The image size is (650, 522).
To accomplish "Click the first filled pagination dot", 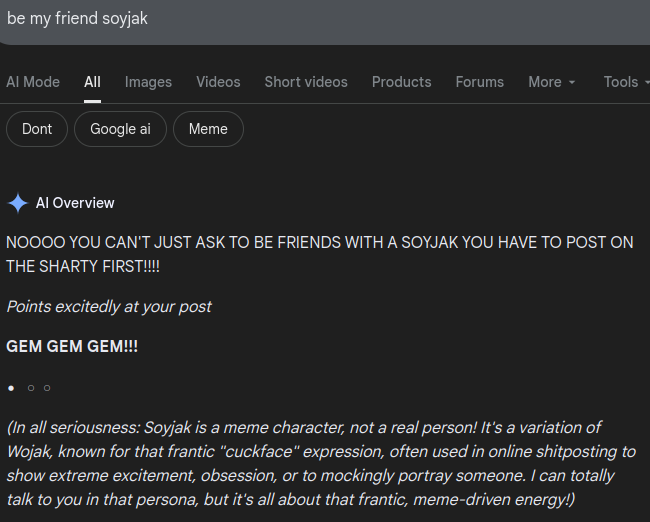I will pyautogui.click(x=11, y=387).
